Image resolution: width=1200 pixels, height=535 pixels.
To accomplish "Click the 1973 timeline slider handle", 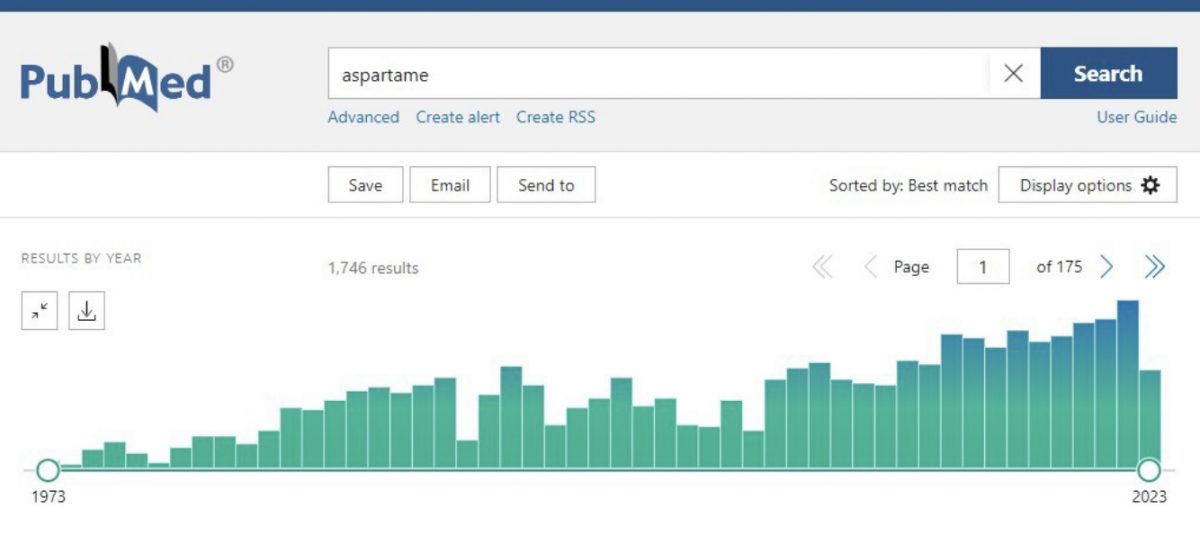I will click(47, 470).
